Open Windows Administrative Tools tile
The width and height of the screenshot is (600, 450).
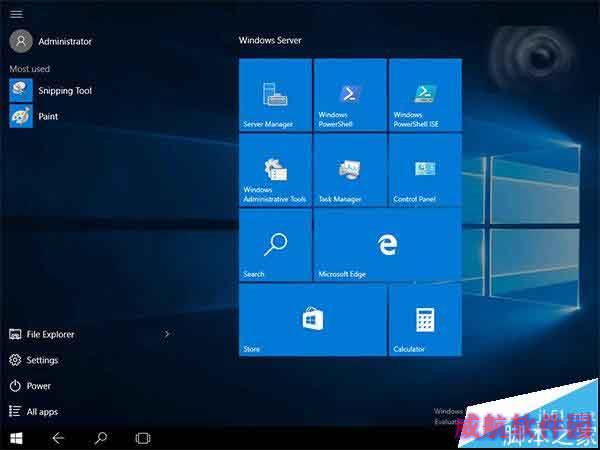pos(275,170)
